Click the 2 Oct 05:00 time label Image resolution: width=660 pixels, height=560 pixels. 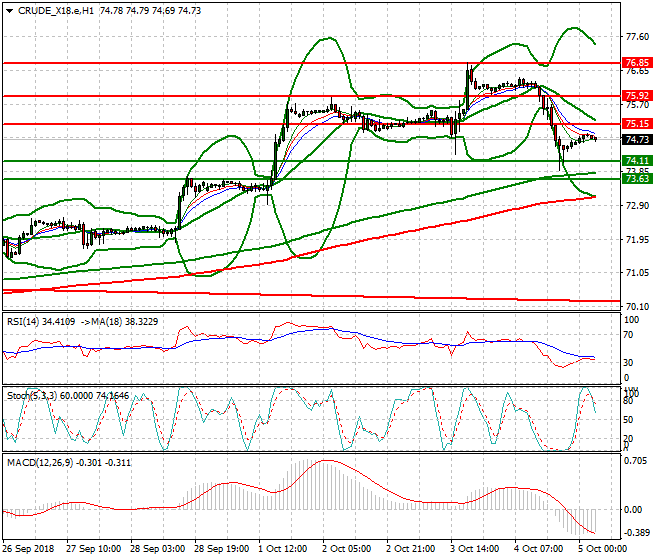pyautogui.click(x=346, y=549)
